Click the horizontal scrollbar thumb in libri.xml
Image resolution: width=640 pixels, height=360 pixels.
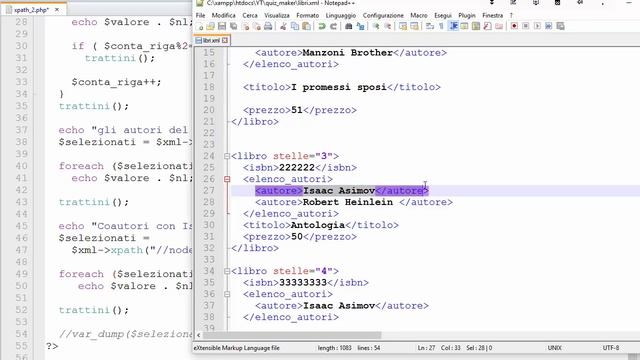(x=292, y=335)
